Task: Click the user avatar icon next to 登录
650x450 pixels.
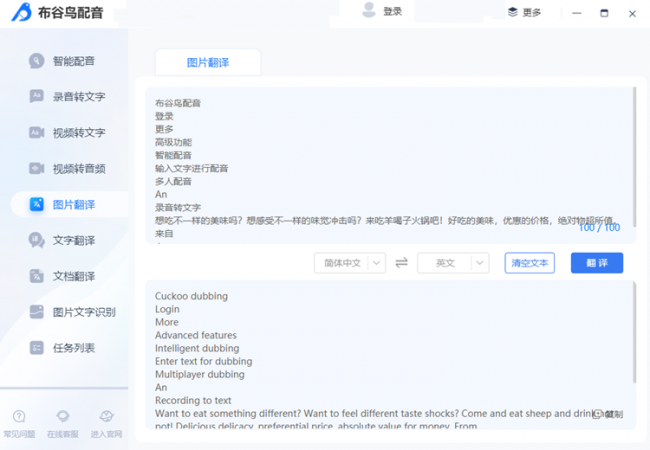Action: coord(369,10)
